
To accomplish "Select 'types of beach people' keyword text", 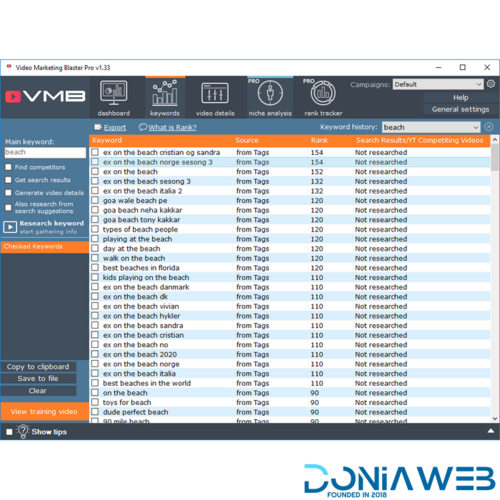I will tap(140, 229).
